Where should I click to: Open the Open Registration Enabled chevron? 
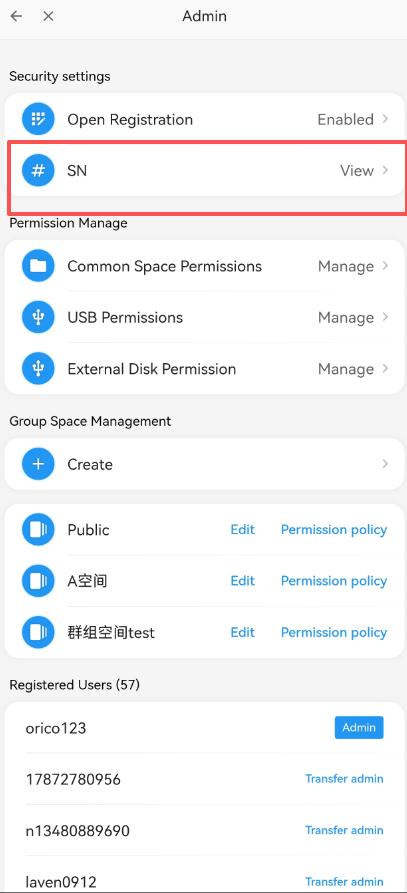click(385, 119)
